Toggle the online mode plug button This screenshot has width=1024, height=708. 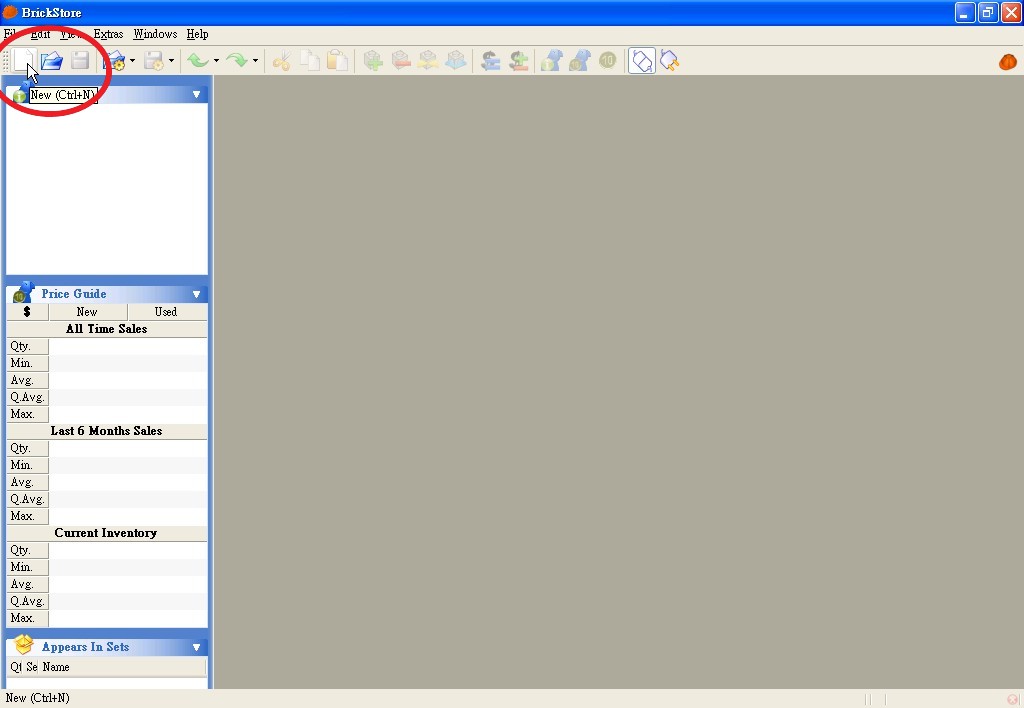pos(641,61)
